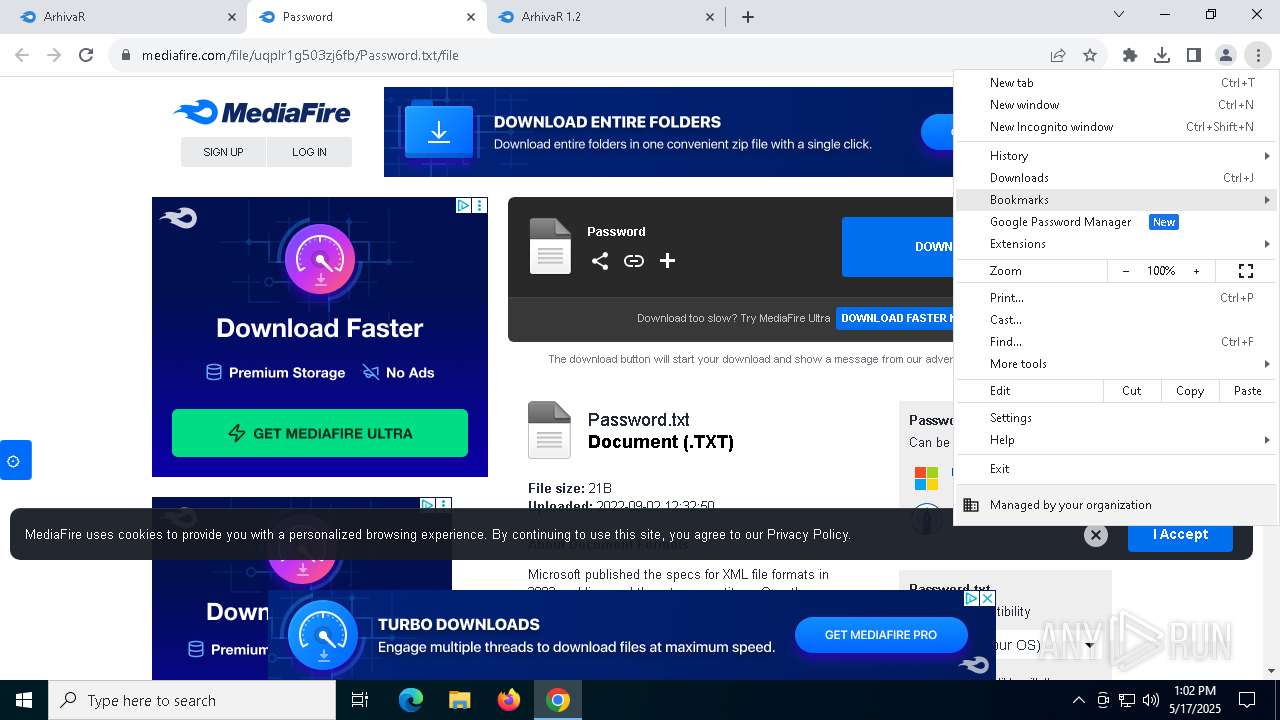The height and width of the screenshot is (720, 1280).
Task: Show hidden system tray icons
Action: (1078, 700)
